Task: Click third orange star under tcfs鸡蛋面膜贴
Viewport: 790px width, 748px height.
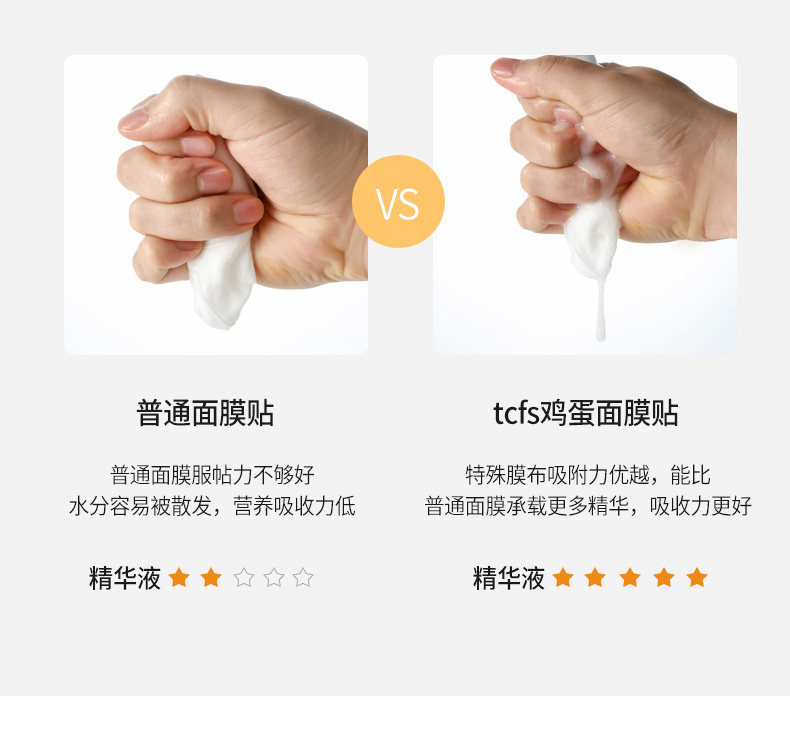Action: coord(630,577)
